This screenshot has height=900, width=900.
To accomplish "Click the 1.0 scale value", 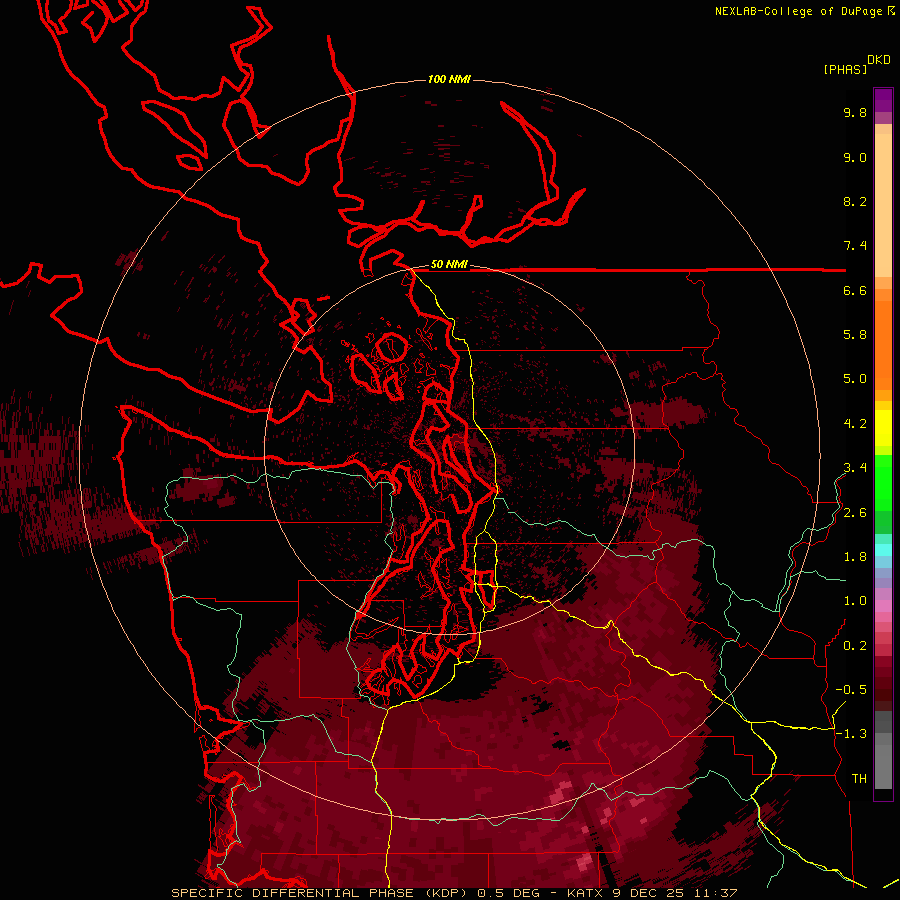I will (x=855, y=601).
